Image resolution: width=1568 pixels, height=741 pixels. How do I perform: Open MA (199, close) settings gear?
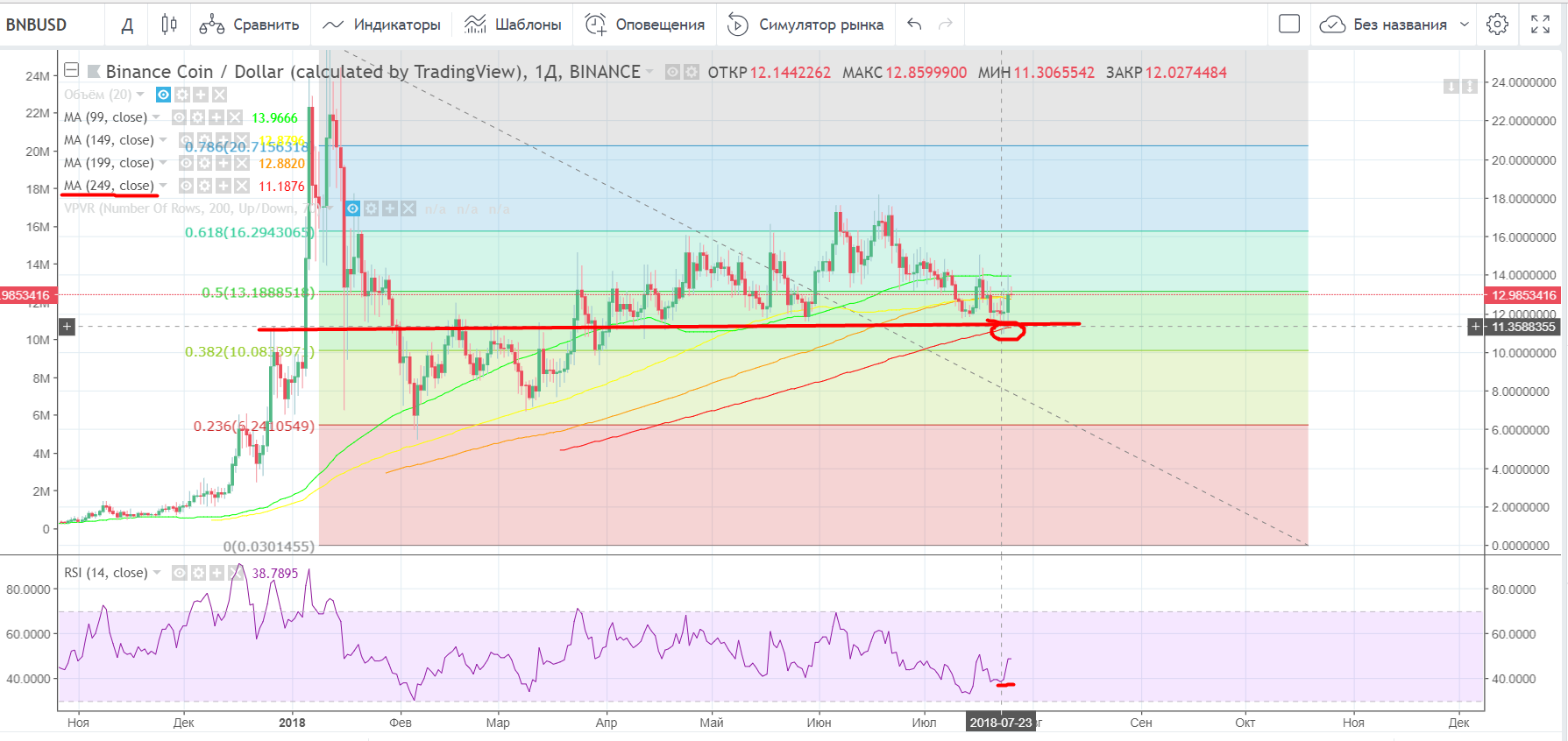pos(205,163)
